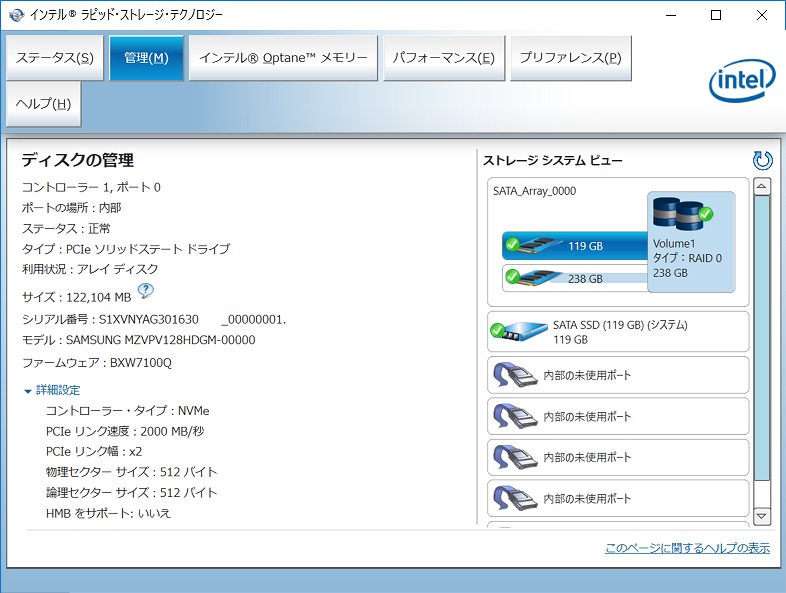The image size is (786, 593).
Task: Click the size help question mark icon
Action: [145, 291]
